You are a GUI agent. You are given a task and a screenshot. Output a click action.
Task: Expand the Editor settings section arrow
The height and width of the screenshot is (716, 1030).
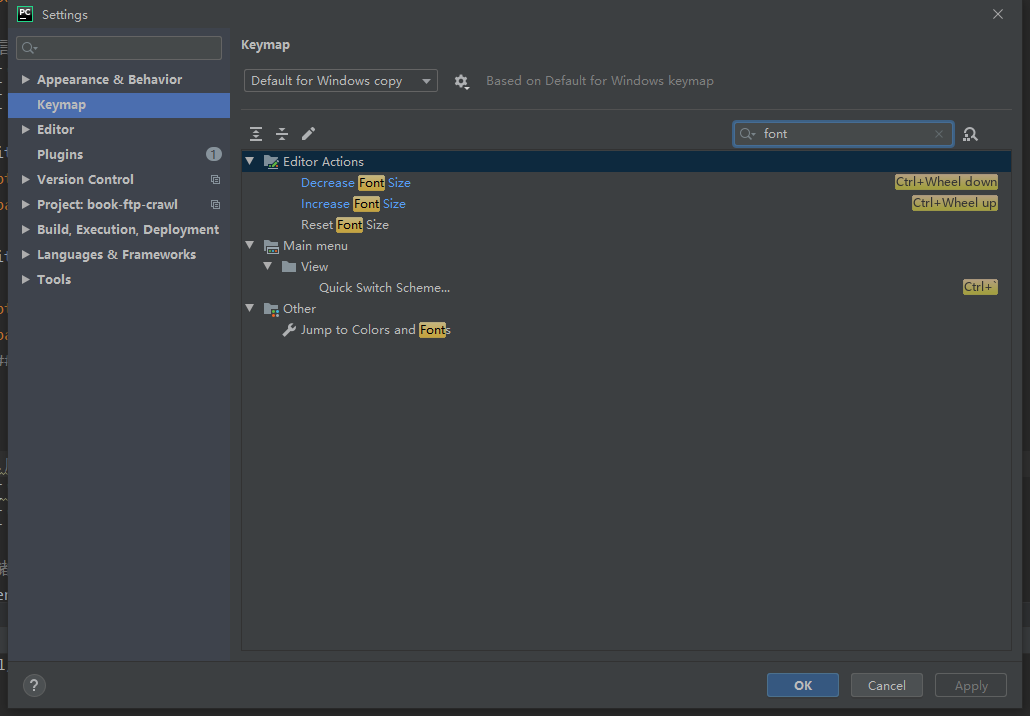[26, 129]
